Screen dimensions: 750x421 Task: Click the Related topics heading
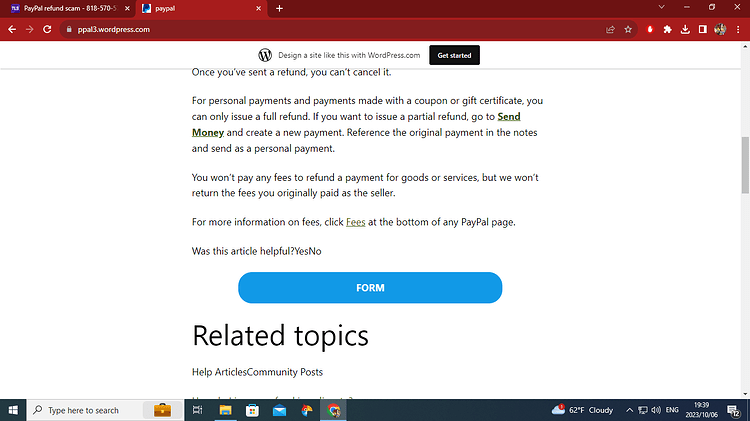click(280, 336)
